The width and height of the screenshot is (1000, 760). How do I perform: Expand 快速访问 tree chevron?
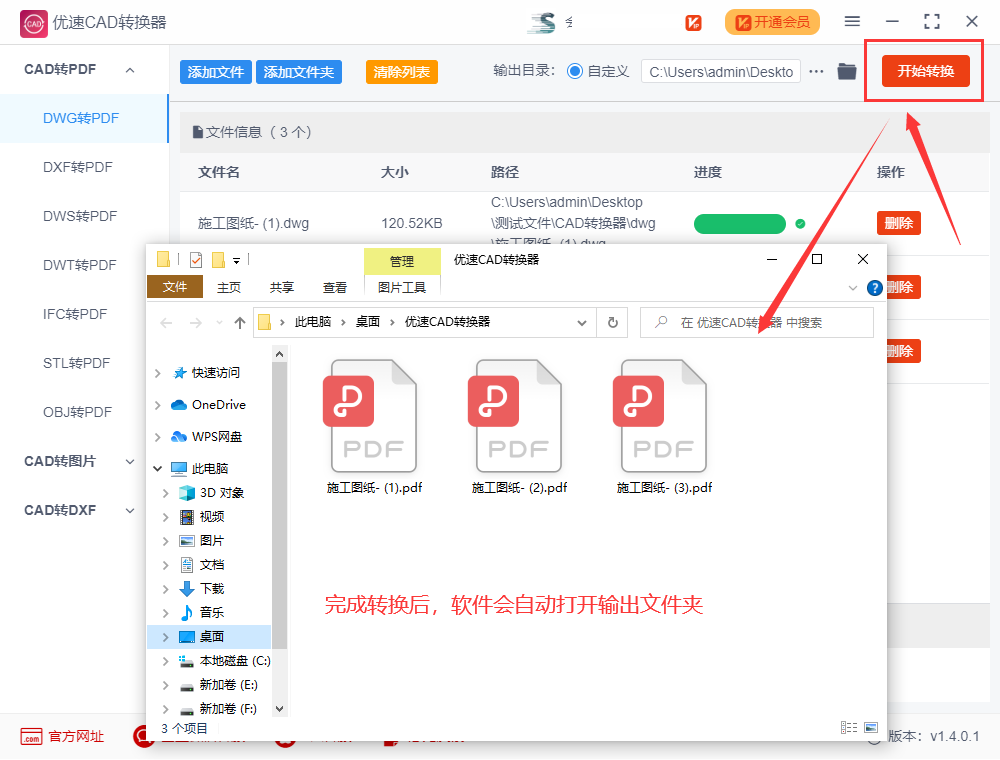[158, 373]
